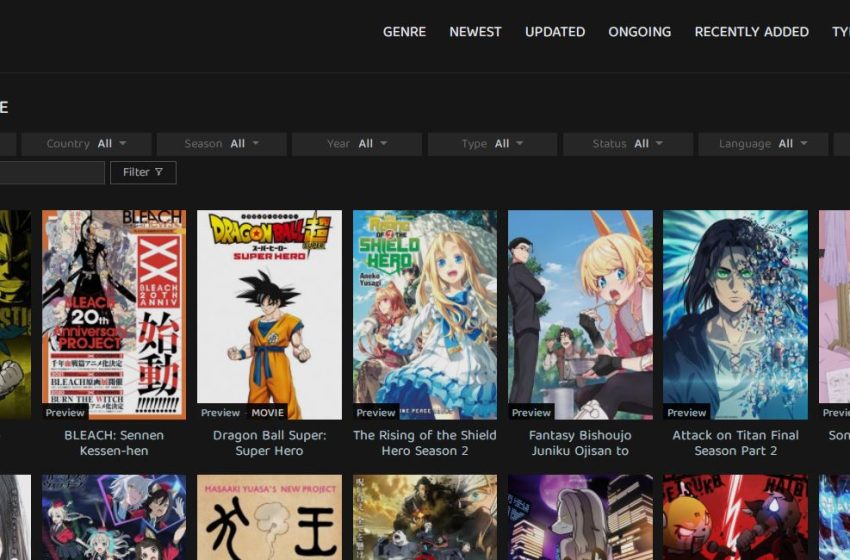Click The Rising of the Shield Hero Season 2 title
Screen dimensions: 850x560
tap(425, 443)
